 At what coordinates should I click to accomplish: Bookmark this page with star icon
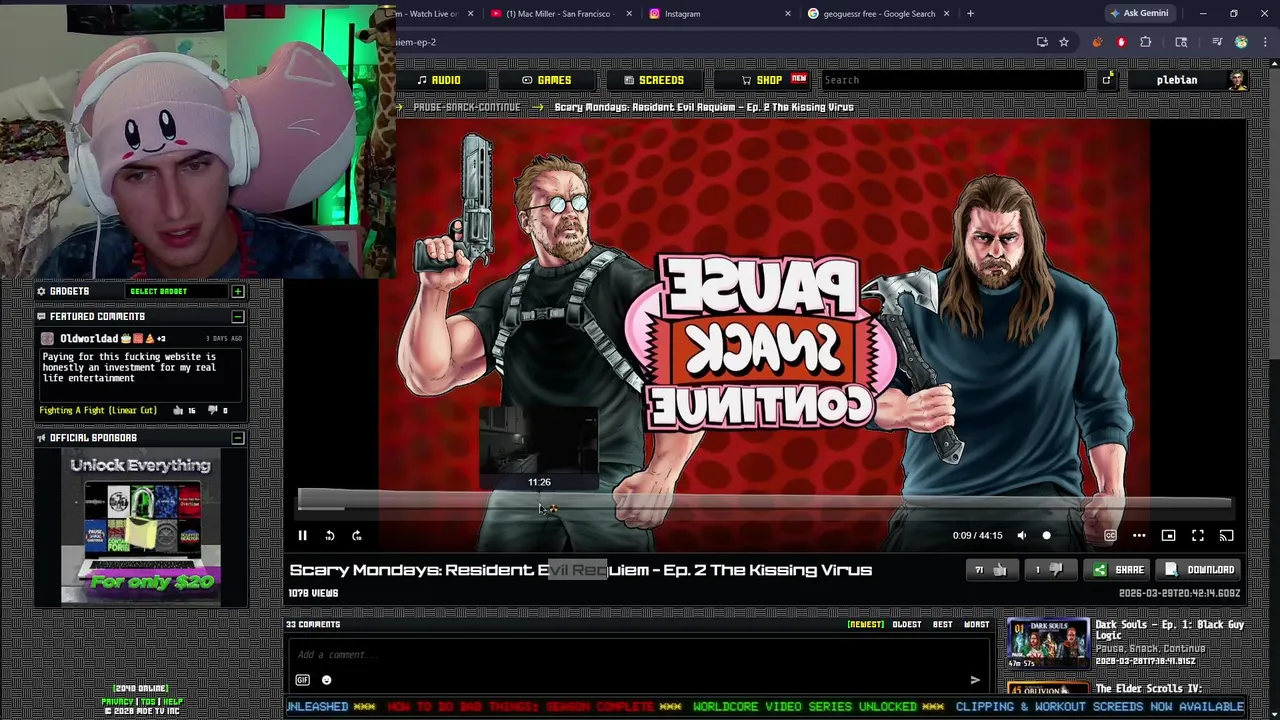[x=1064, y=42]
